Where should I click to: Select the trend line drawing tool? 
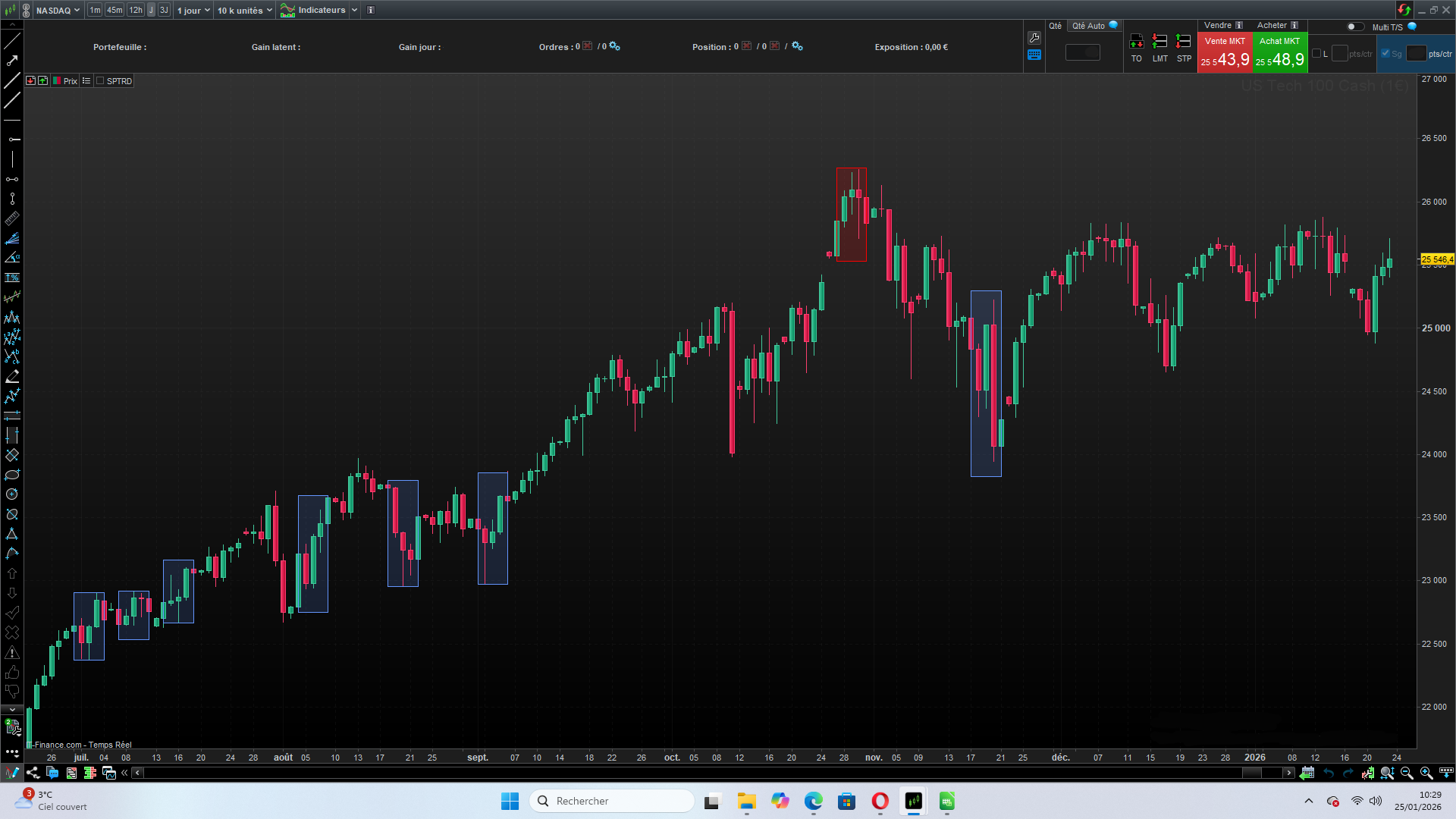click(x=12, y=41)
